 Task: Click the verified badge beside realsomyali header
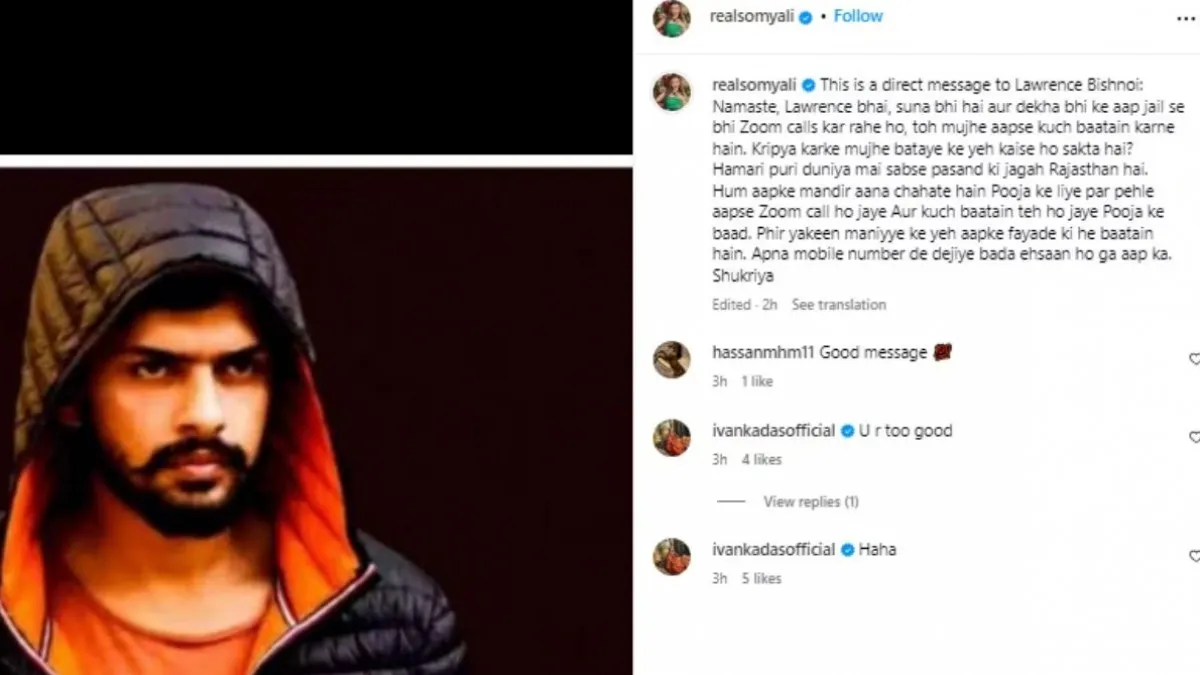(x=805, y=18)
